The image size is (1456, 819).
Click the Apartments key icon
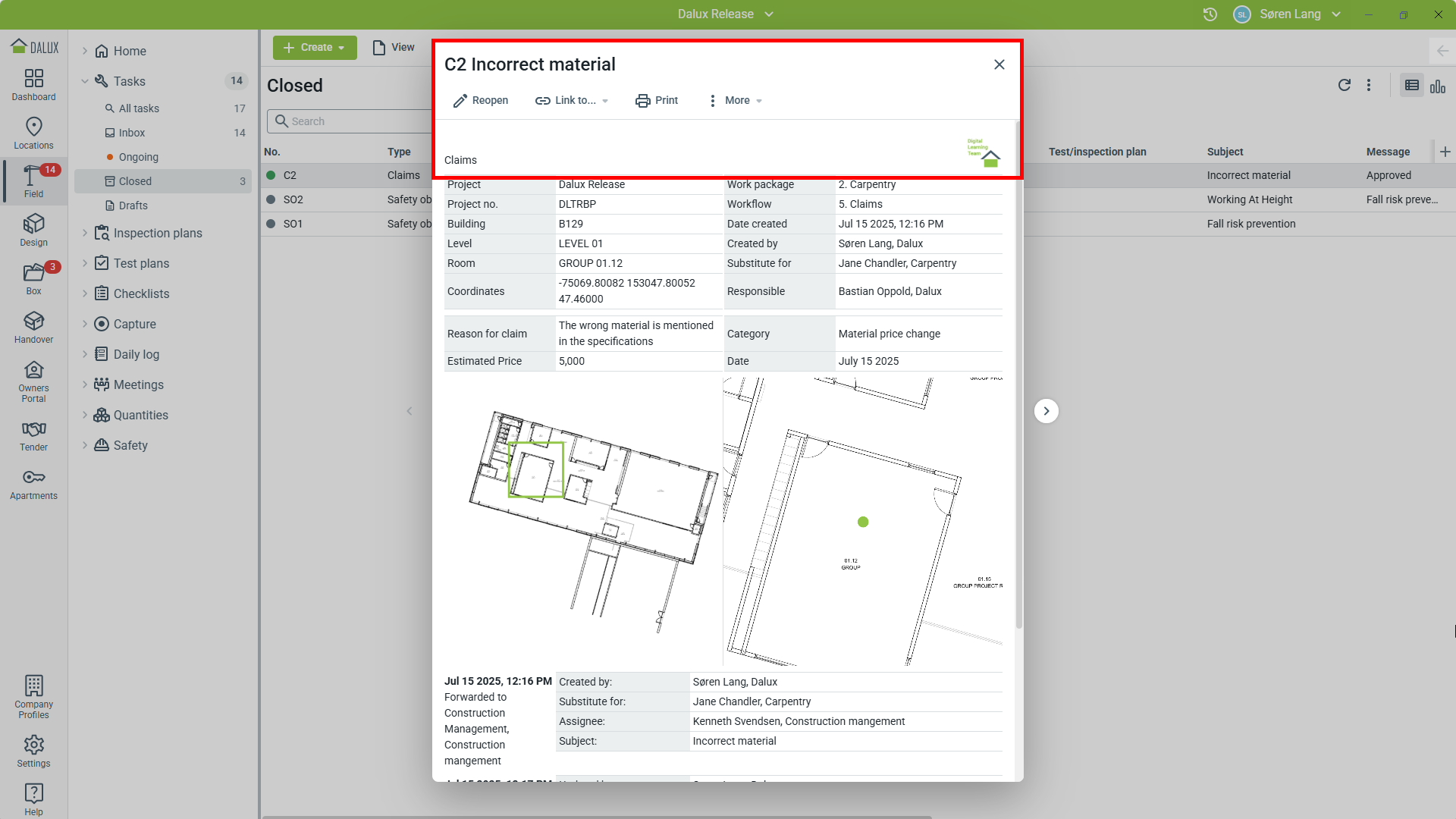(33, 484)
